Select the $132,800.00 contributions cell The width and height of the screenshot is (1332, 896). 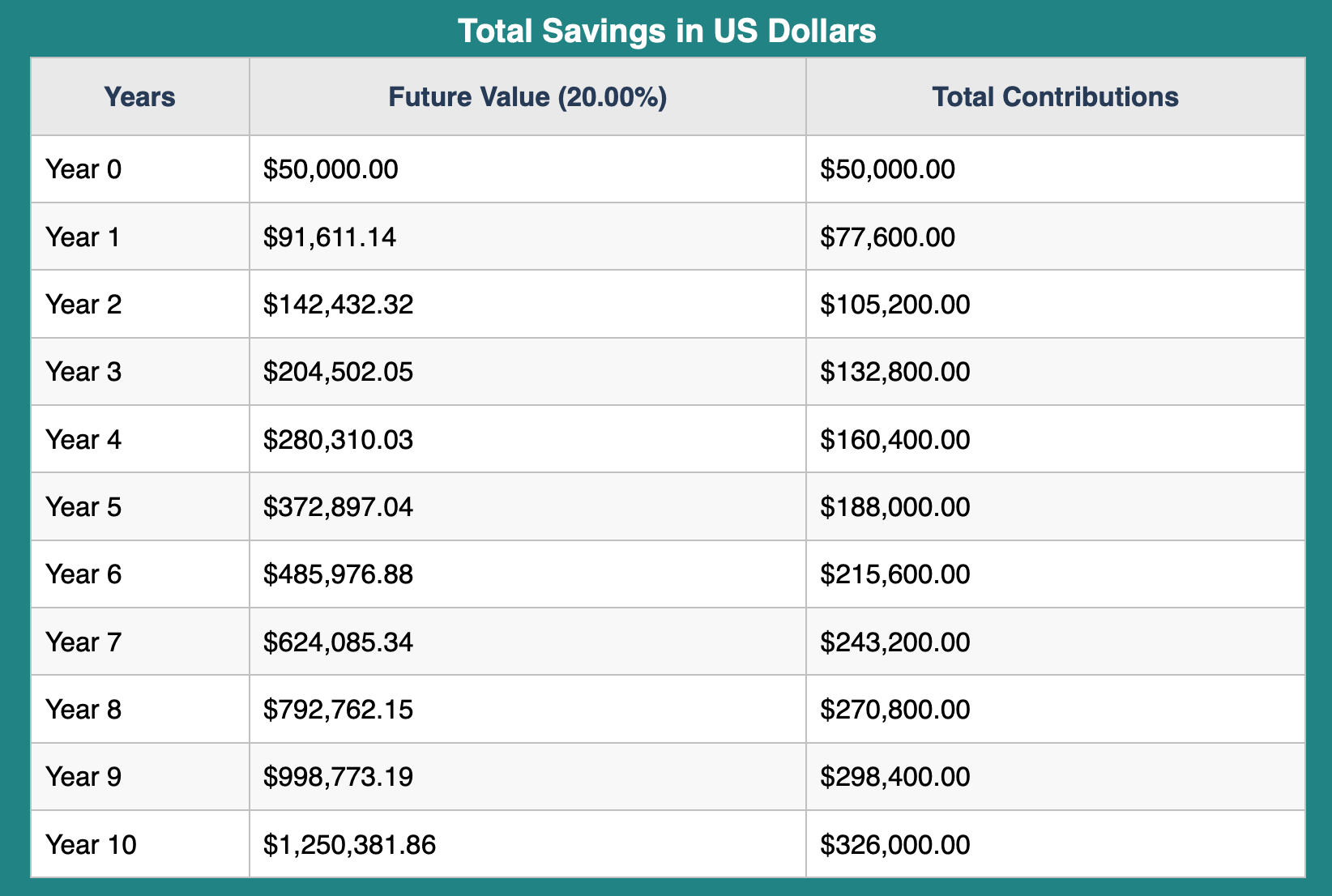894,372
